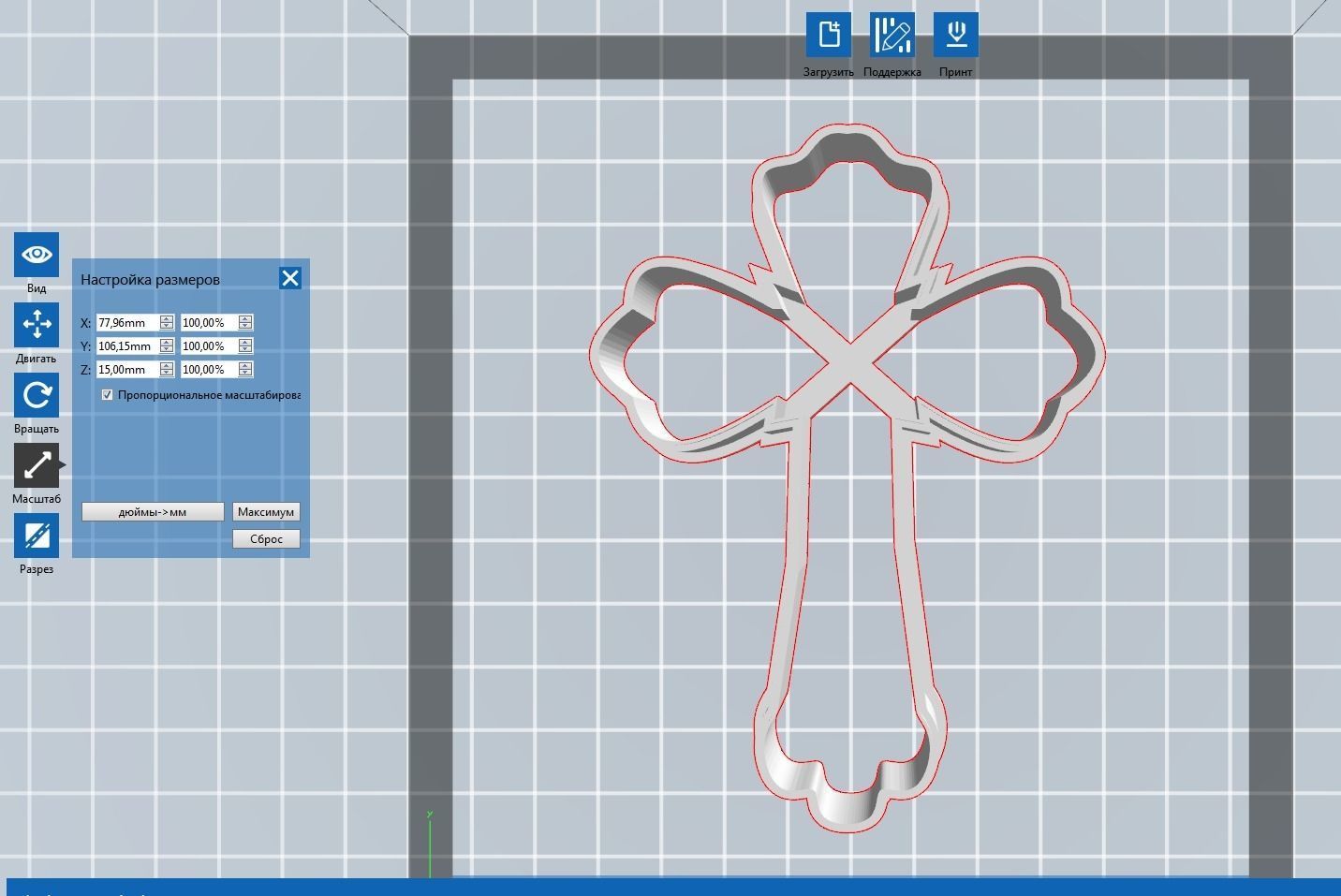Image resolution: width=1341 pixels, height=896 pixels.
Task: Click the Настройка размеров panel title
Action: coord(150,279)
